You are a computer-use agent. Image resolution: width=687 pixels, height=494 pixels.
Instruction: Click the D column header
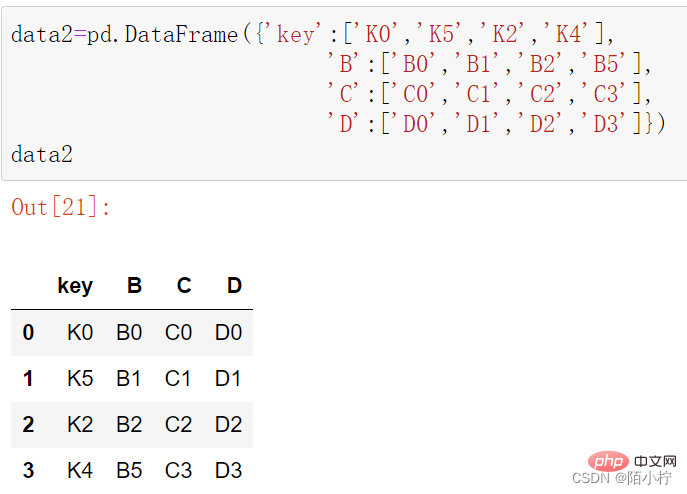coord(234,286)
